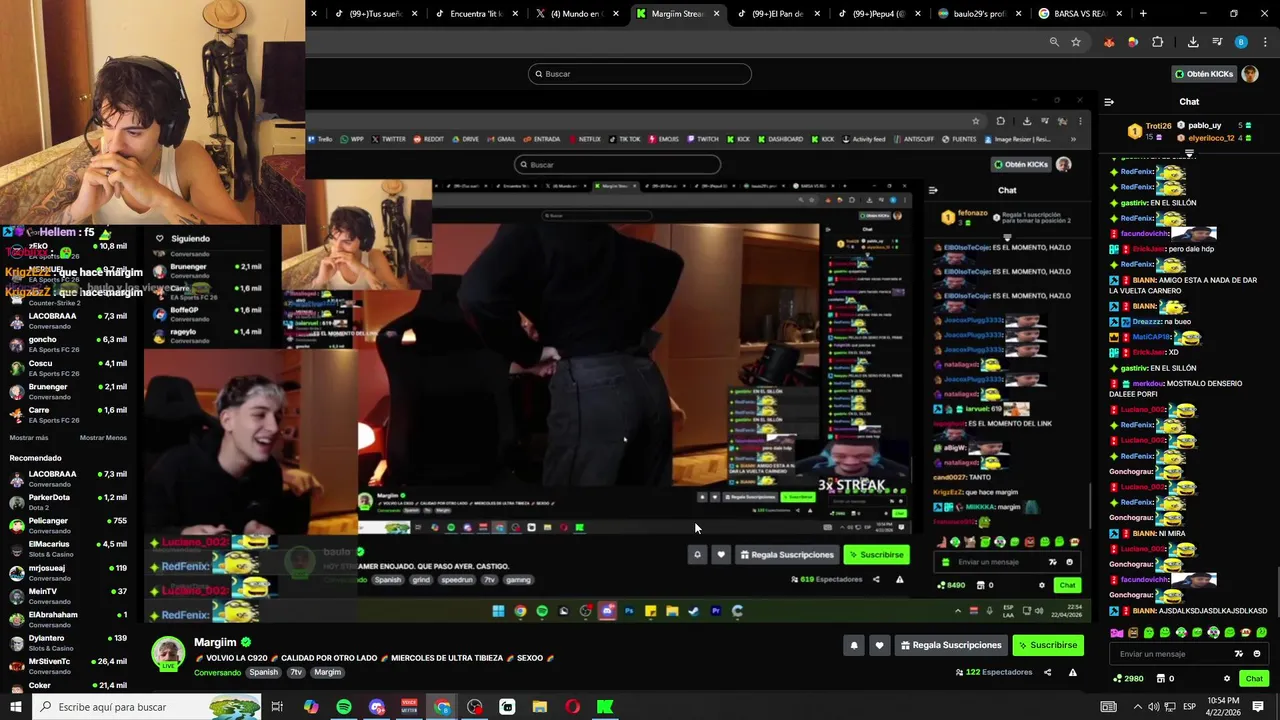The width and height of the screenshot is (1280, 720).
Task: Open Margiim channel avatar with LIVE badge
Action: coord(168,653)
